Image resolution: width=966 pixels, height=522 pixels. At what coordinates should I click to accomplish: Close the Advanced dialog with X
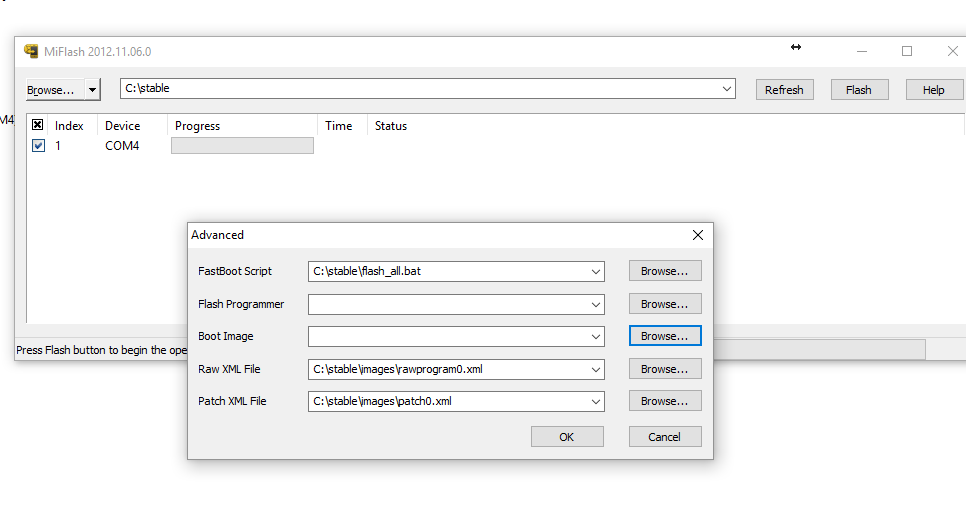698,235
